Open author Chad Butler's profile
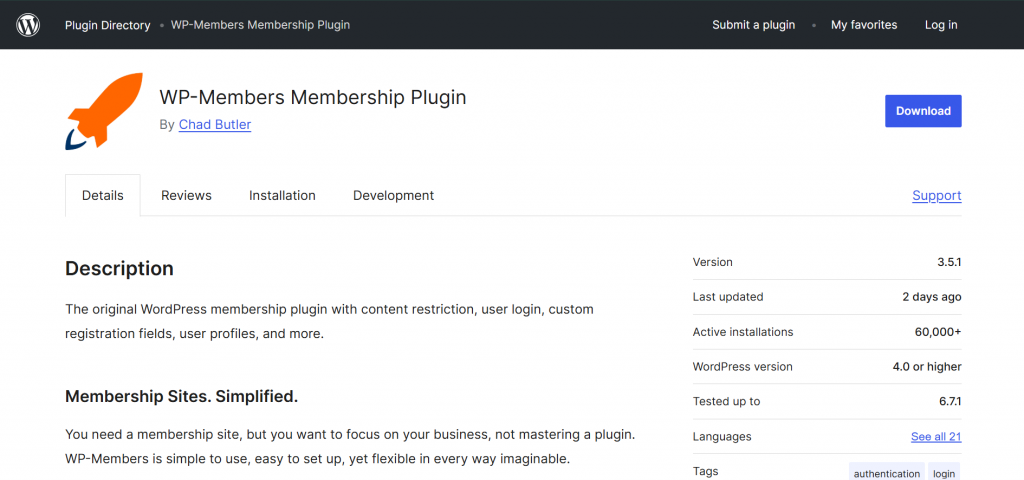 (215, 124)
